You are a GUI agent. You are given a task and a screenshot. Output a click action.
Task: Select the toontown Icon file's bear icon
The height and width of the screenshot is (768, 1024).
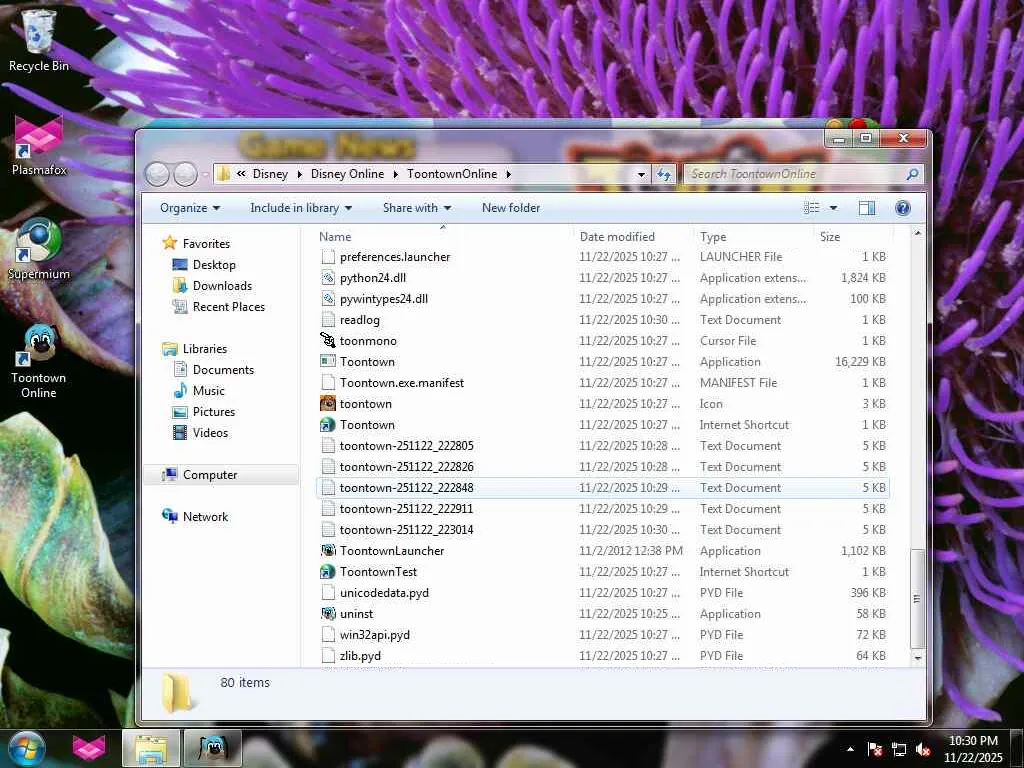(328, 404)
